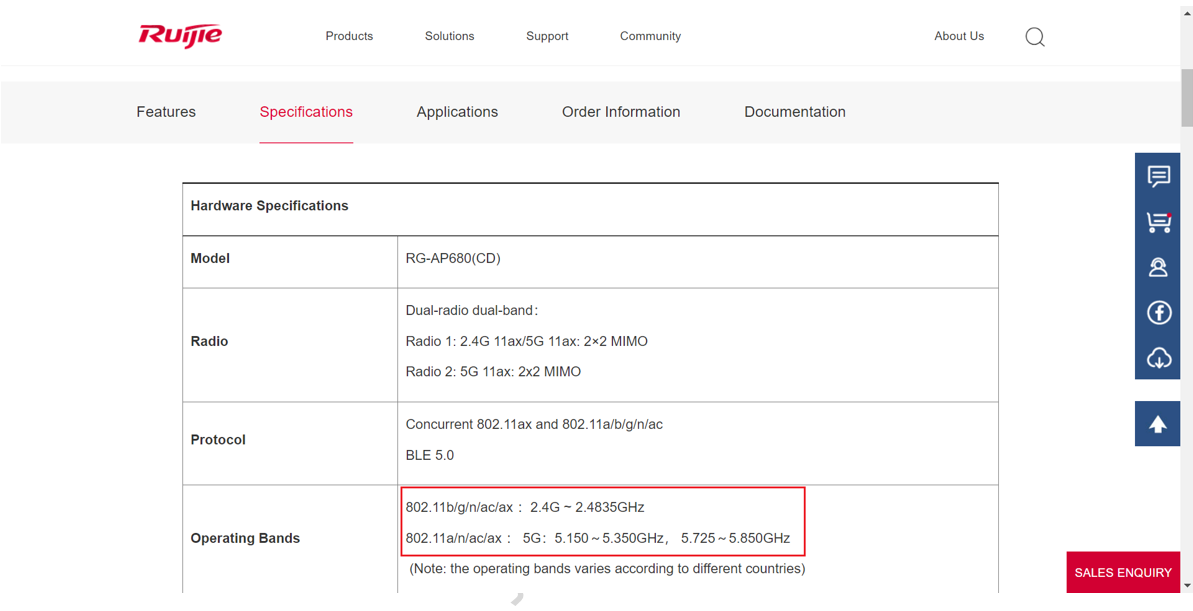Click the customer service agent icon
Image resolution: width=1193 pixels, height=611 pixels.
[x=1158, y=267]
